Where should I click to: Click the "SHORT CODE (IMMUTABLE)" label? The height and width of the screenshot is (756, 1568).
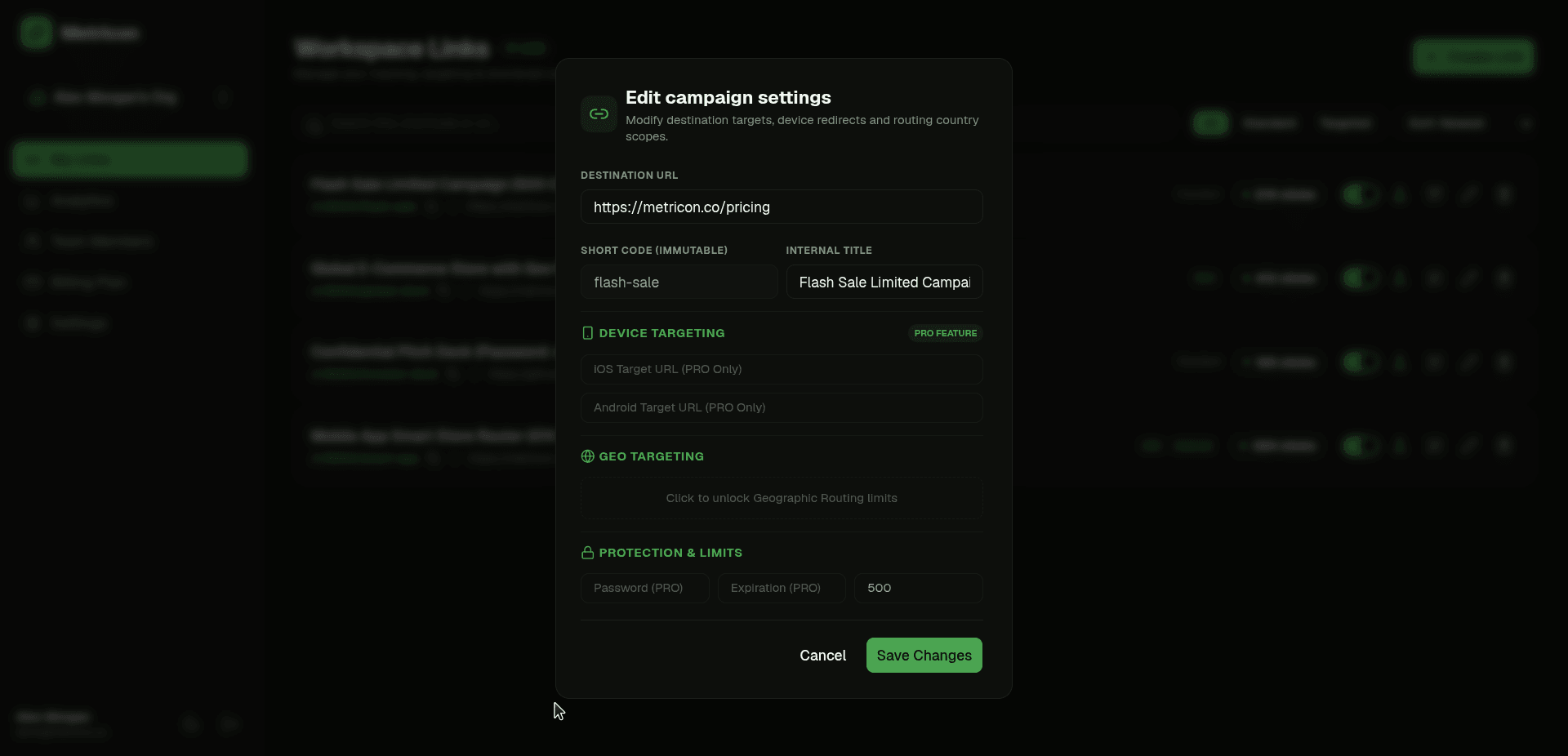pyautogui.click(x=654, y=251)
